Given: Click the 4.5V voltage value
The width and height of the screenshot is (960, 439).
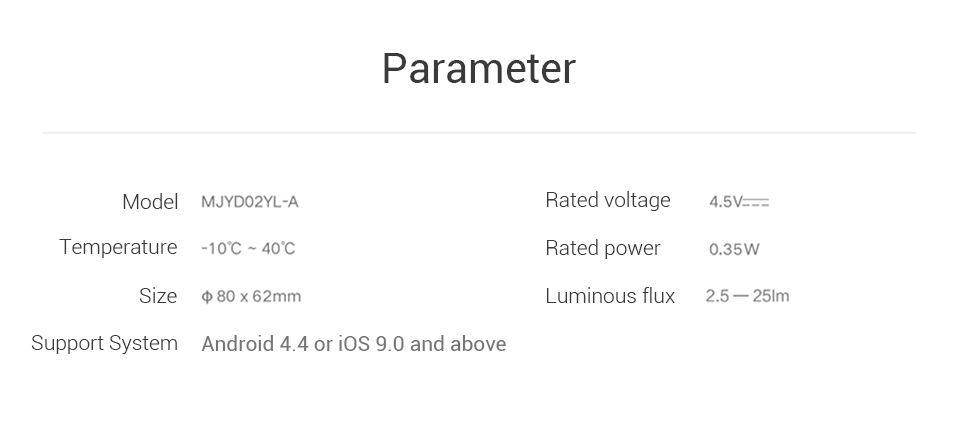Looking at the screenshot, I should 725,202.
